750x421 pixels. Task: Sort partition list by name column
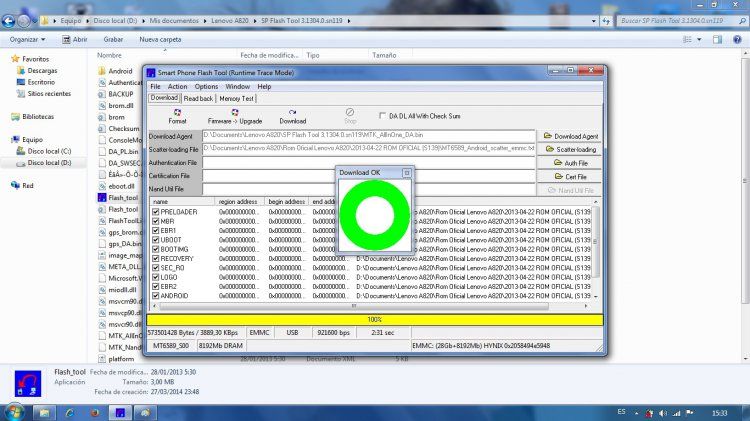pos(182,201)
